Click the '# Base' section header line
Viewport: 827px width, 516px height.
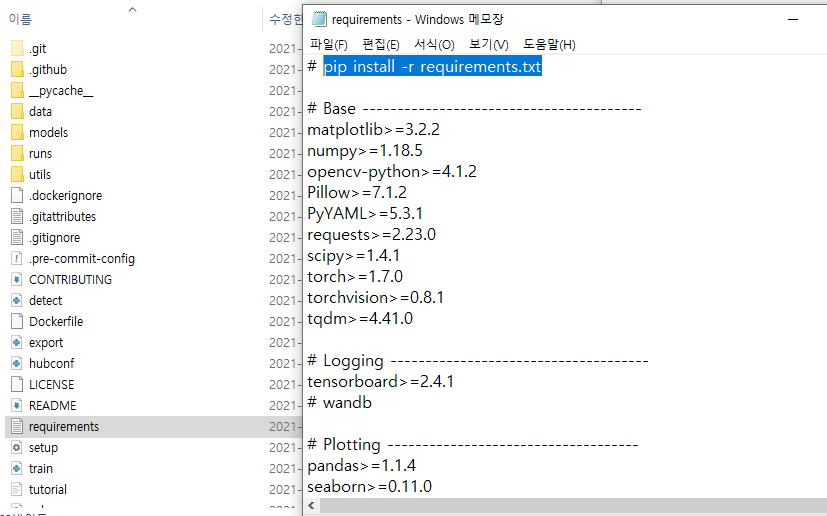(x=474, y=109)
